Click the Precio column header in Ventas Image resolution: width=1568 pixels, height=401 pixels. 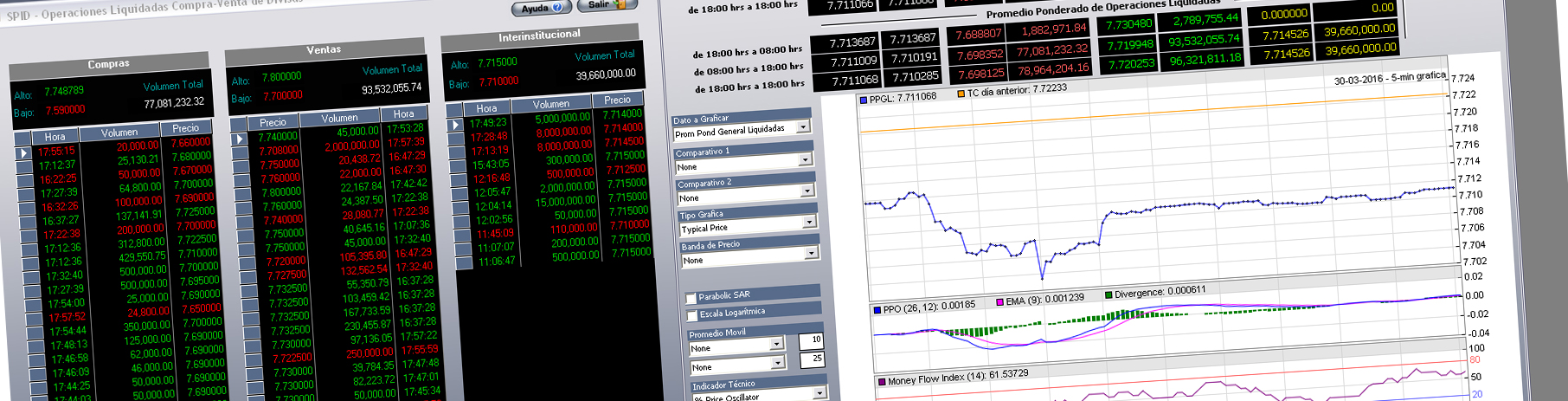pyautogui.click(x=273, y=122)
